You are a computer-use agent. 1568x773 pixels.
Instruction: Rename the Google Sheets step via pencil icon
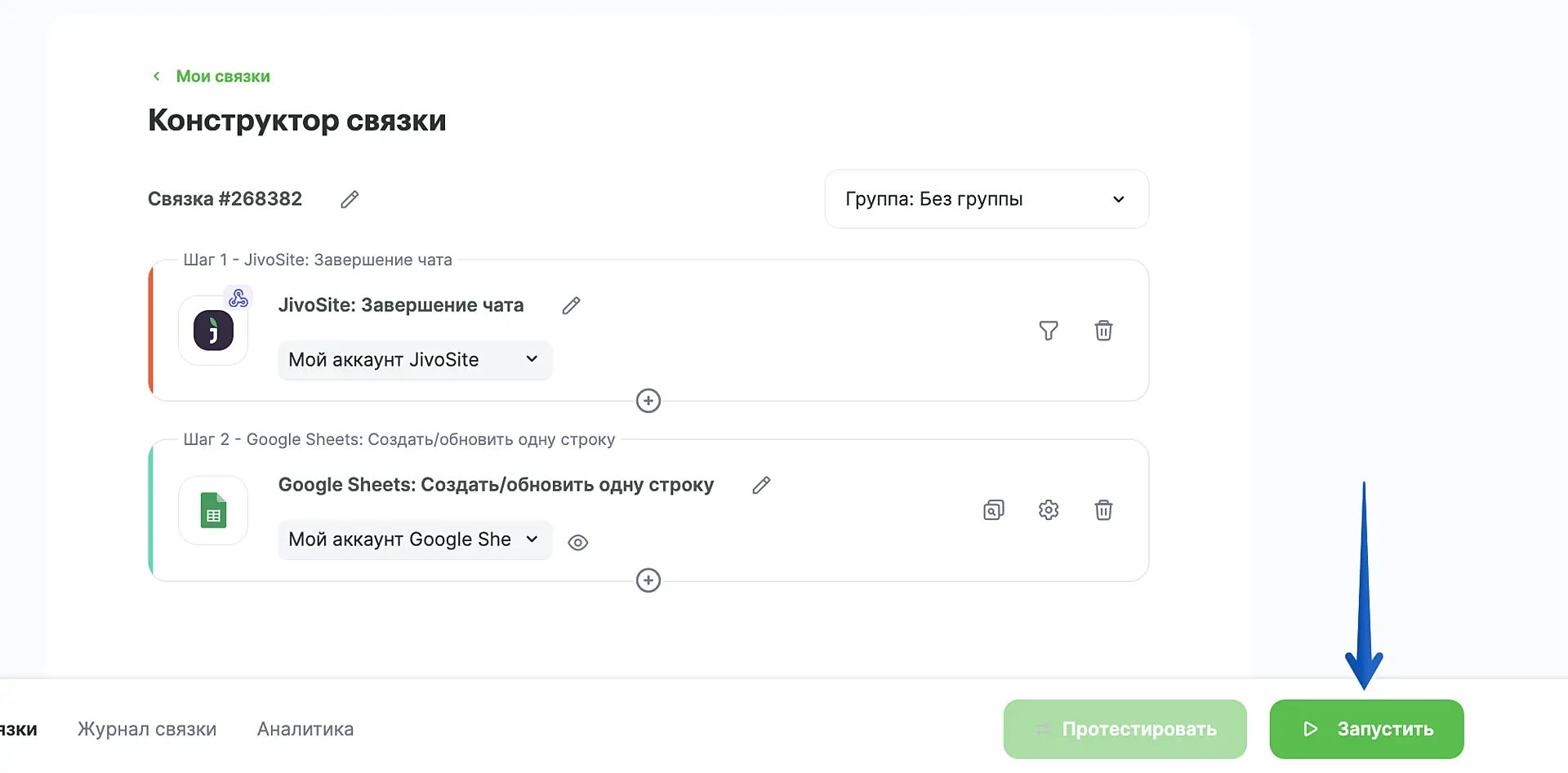(x=761, y=485)
